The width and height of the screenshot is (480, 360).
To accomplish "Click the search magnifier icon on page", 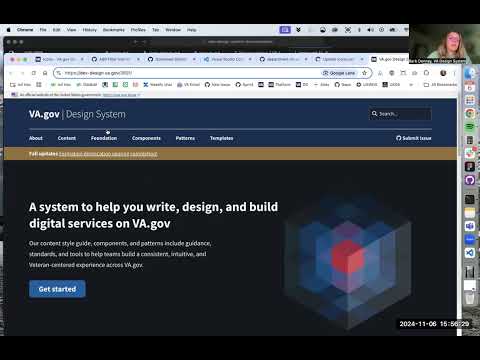I will [x=374, y=114].
